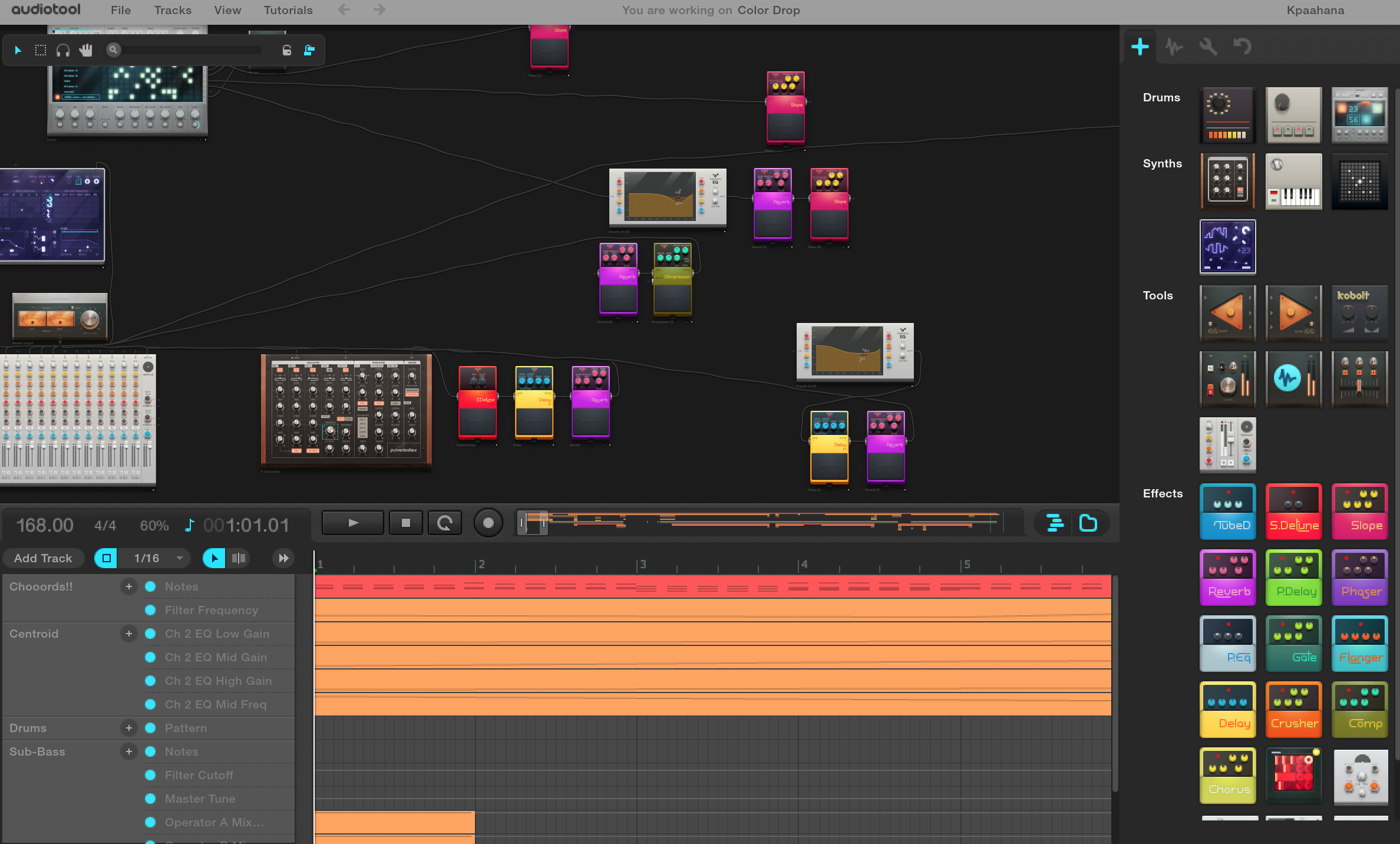1400x844 pixels.
Task: Toggle the loop playback button
Action: coord(445,523)
